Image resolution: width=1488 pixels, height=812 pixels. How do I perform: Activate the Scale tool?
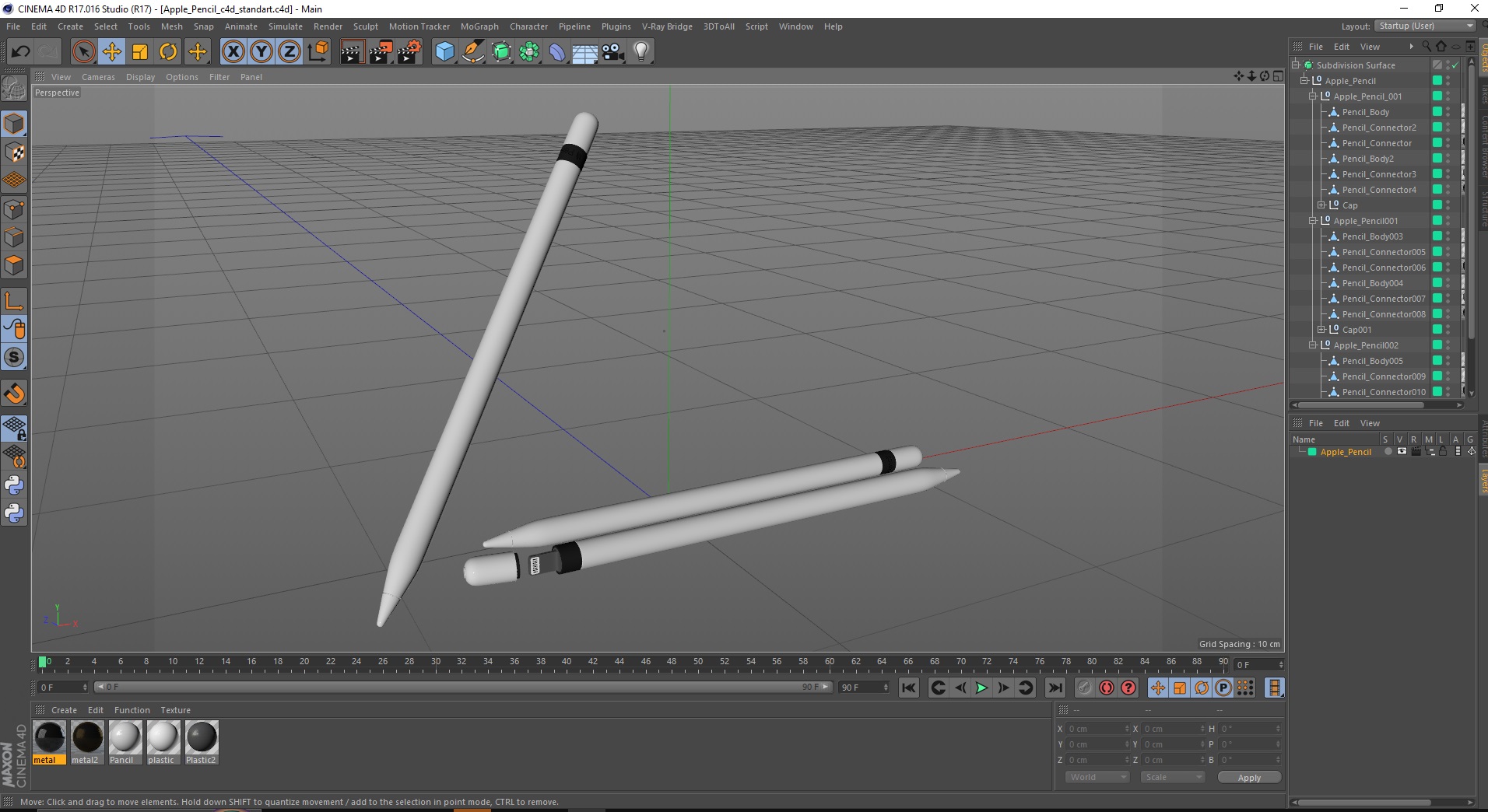pyautogui.click(x=140, y=52)
